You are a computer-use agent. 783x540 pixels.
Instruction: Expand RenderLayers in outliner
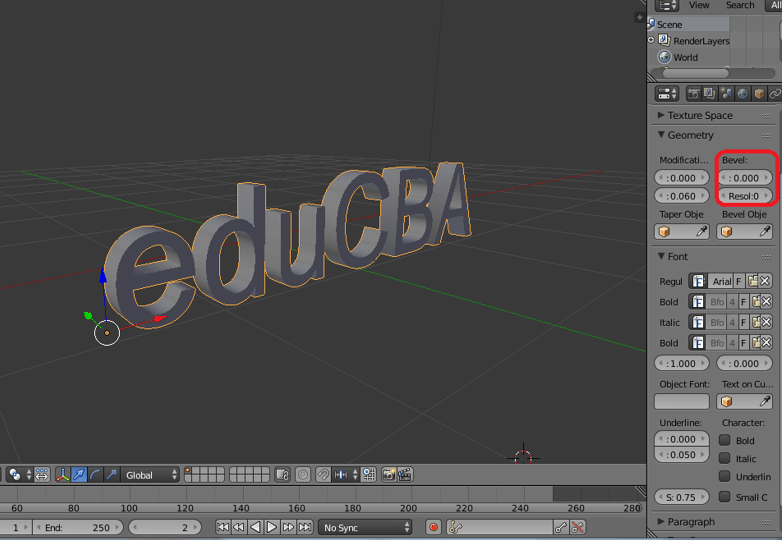click(x=651, y=40)
